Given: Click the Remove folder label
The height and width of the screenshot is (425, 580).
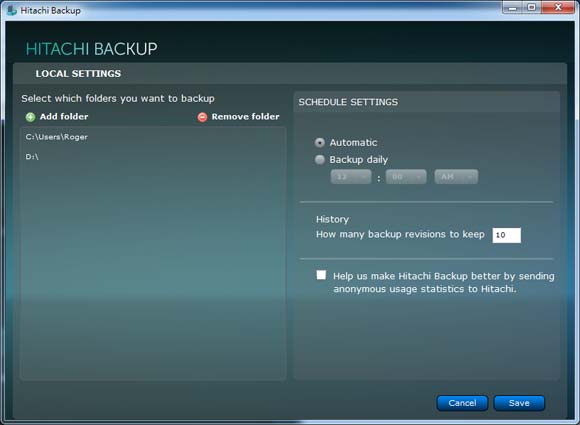Looking at the screenshot, I should click(x=245, y=117).
